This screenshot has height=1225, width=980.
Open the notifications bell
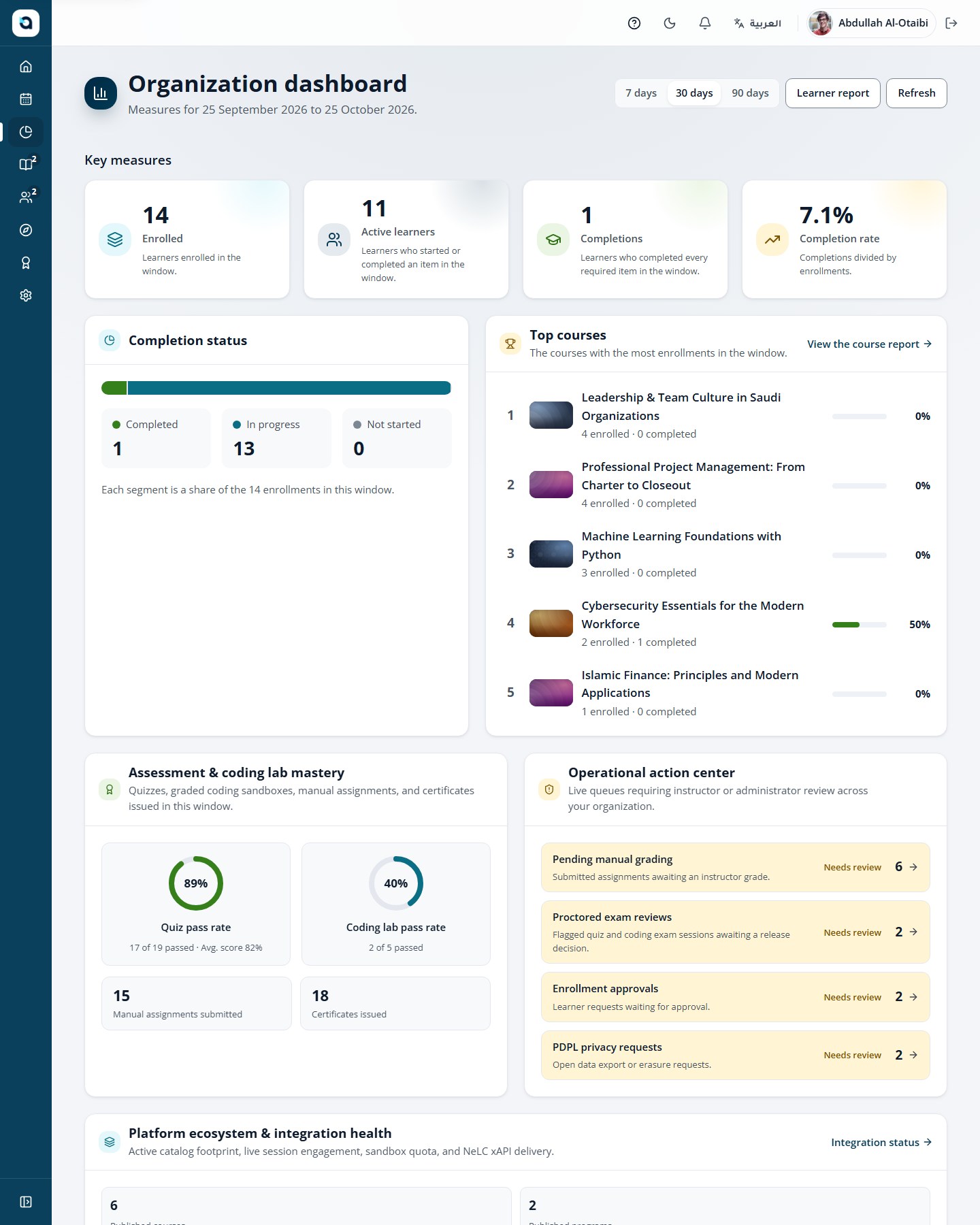pos(705,23)
